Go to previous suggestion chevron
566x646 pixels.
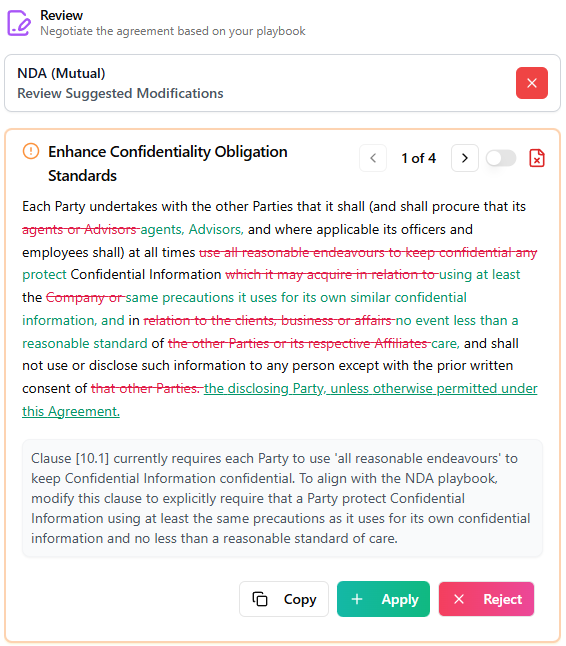tap(373, 158)
